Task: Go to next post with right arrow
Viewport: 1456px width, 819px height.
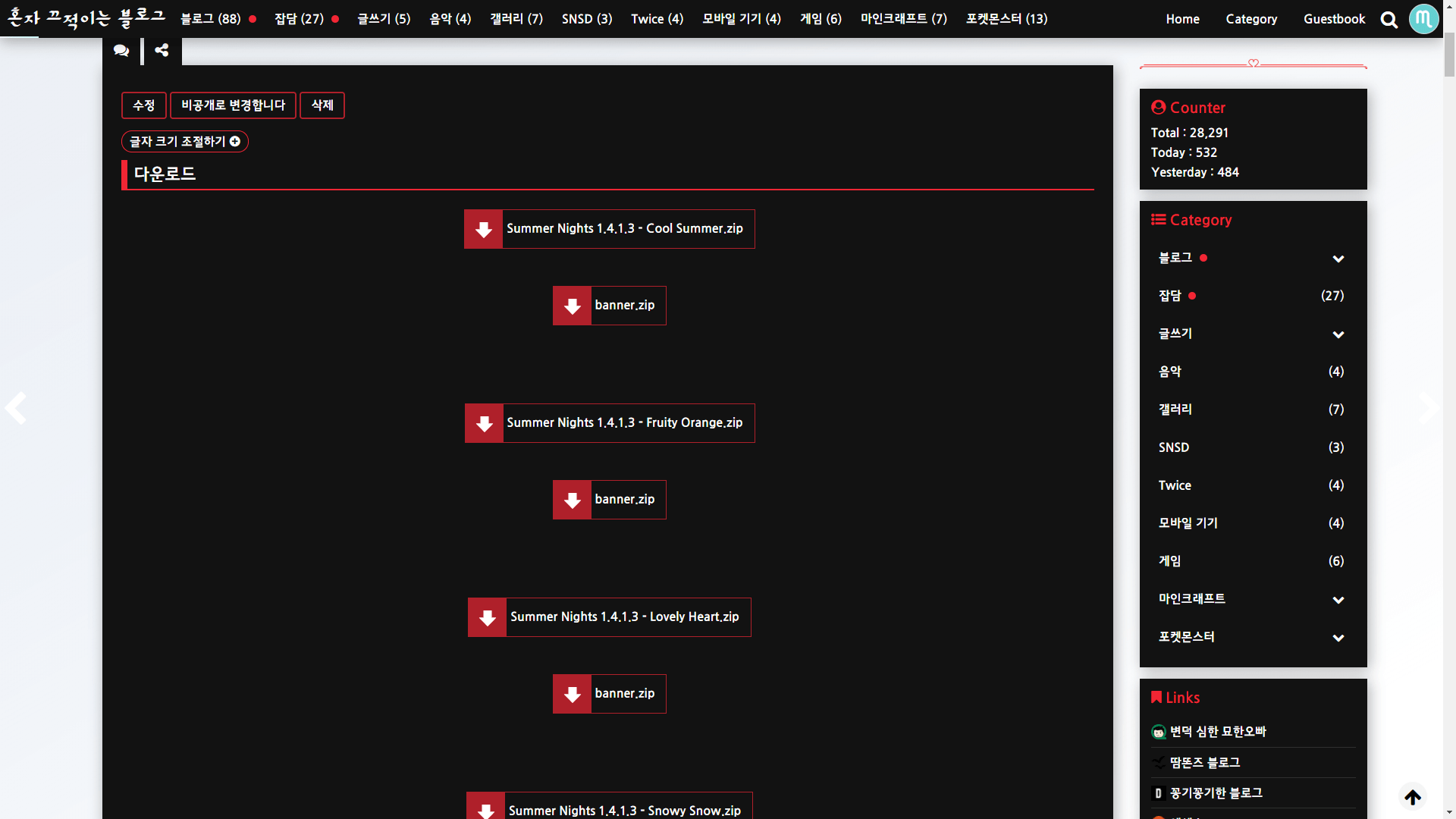Action: [1429, 408]
